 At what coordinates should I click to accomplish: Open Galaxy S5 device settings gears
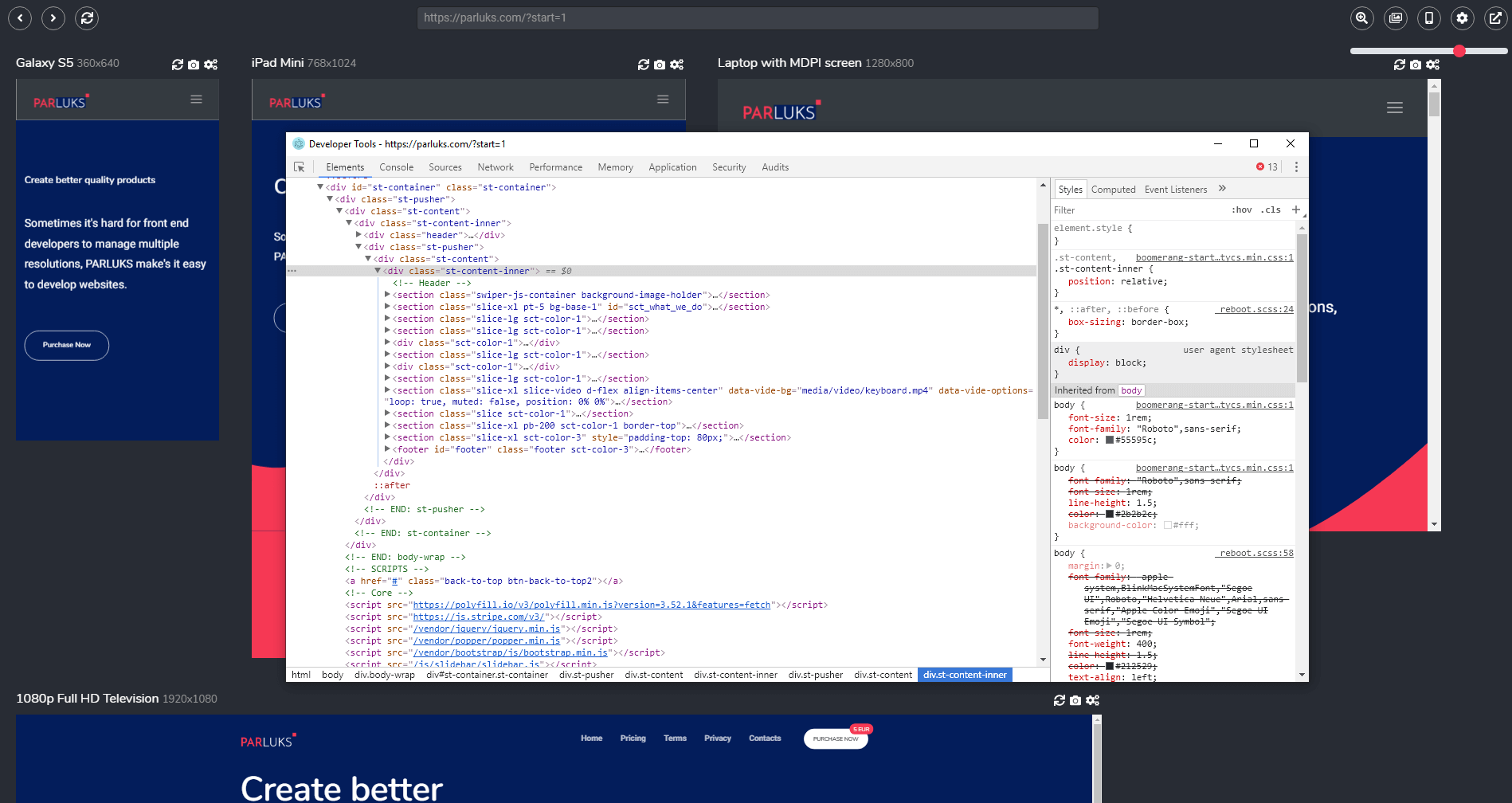pyautogui.click(x=210, y=65)
